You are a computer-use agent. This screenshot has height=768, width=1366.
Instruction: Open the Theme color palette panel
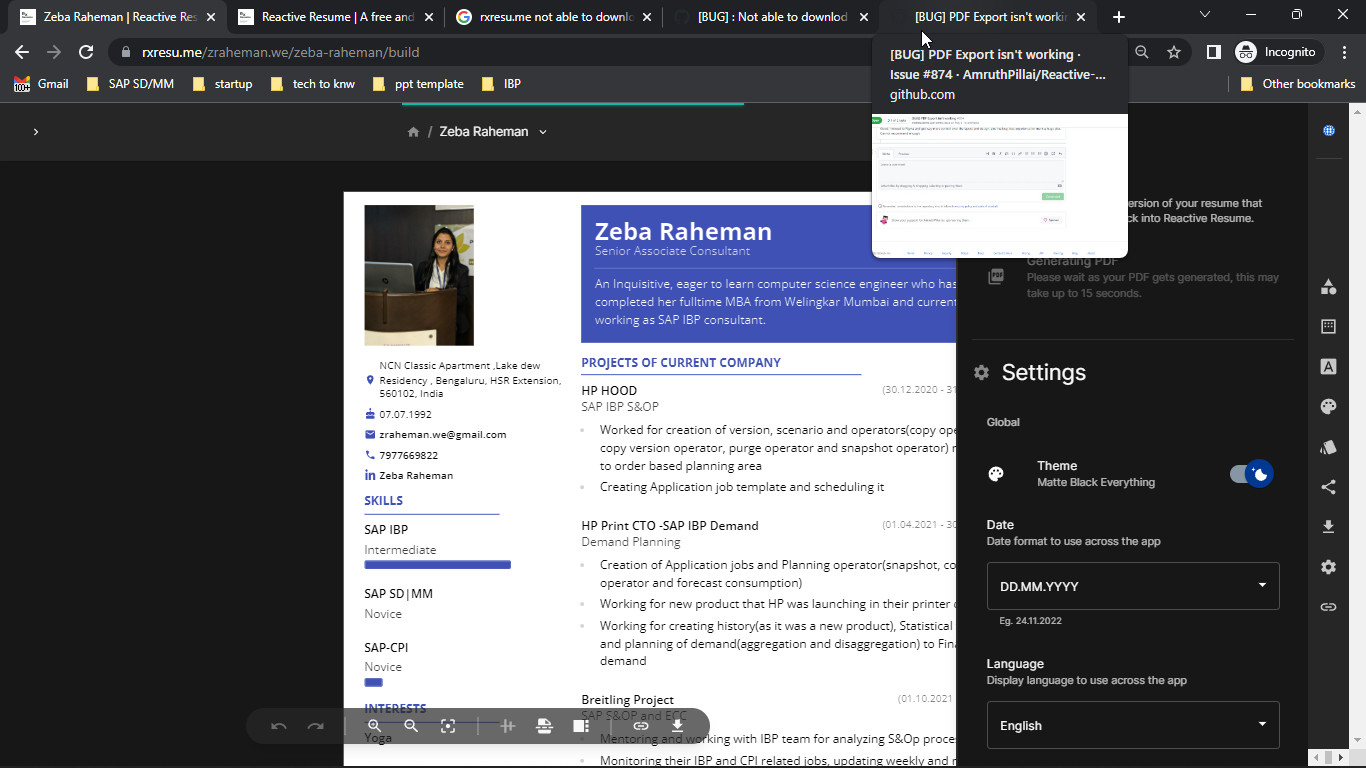click(1328, 406)
